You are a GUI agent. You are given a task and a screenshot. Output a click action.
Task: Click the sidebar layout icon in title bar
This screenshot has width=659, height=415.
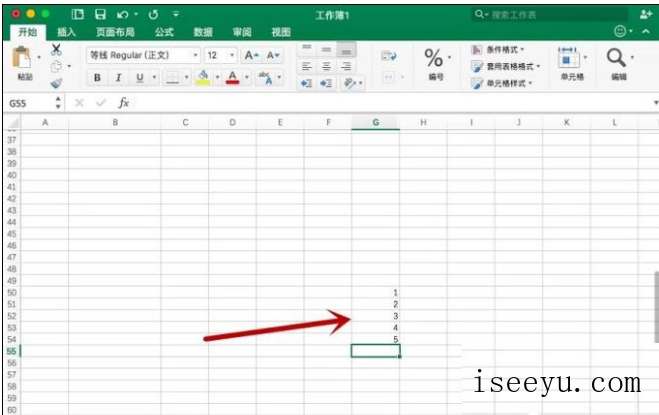pyautogui.click(x=78, y=15)
